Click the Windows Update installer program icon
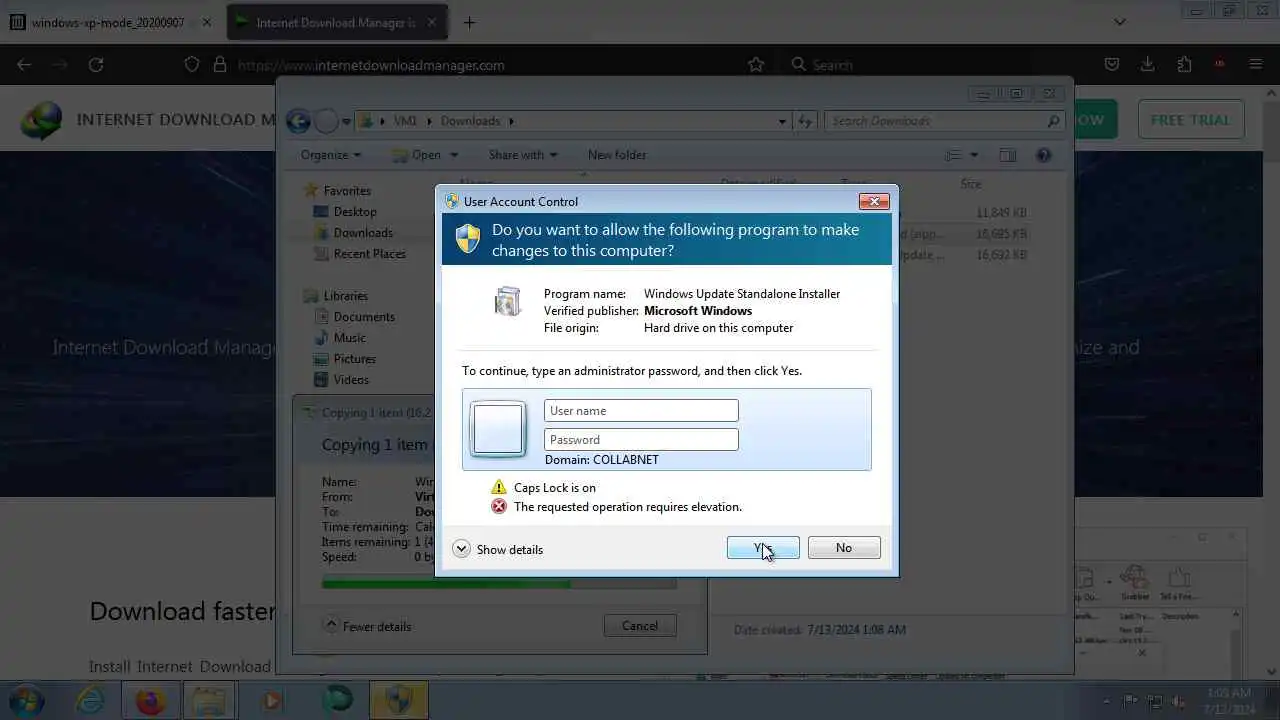This screenshot has width=1280, height=720. (508, 301)
